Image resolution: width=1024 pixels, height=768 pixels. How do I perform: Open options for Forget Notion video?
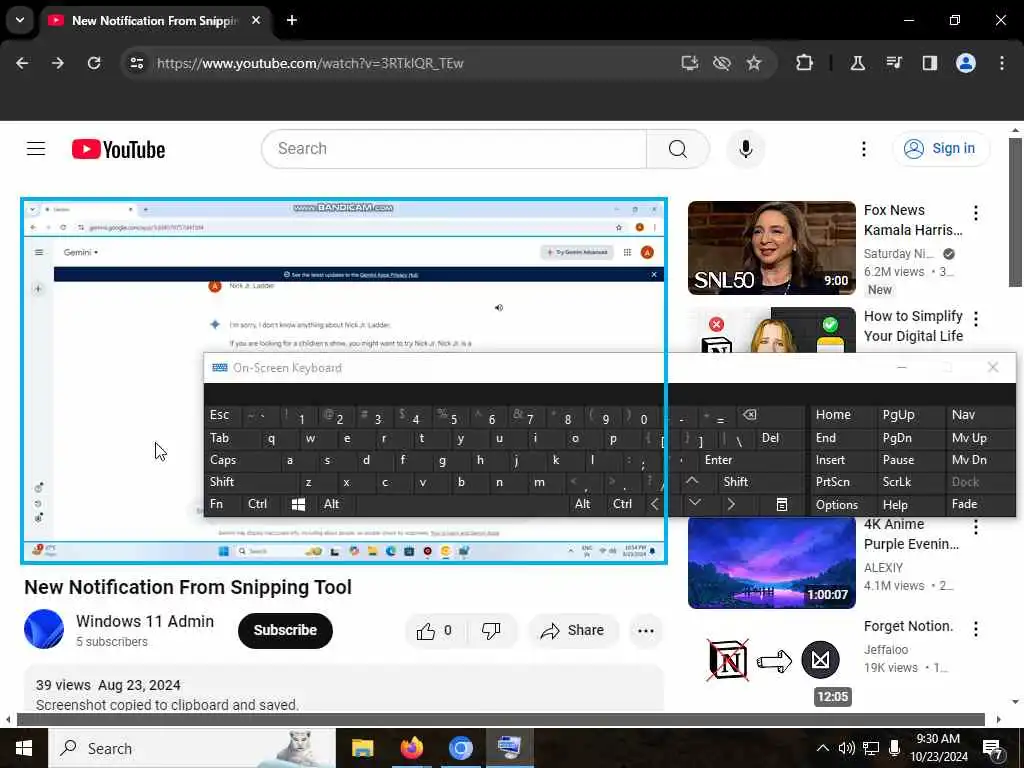click(976, 629)
